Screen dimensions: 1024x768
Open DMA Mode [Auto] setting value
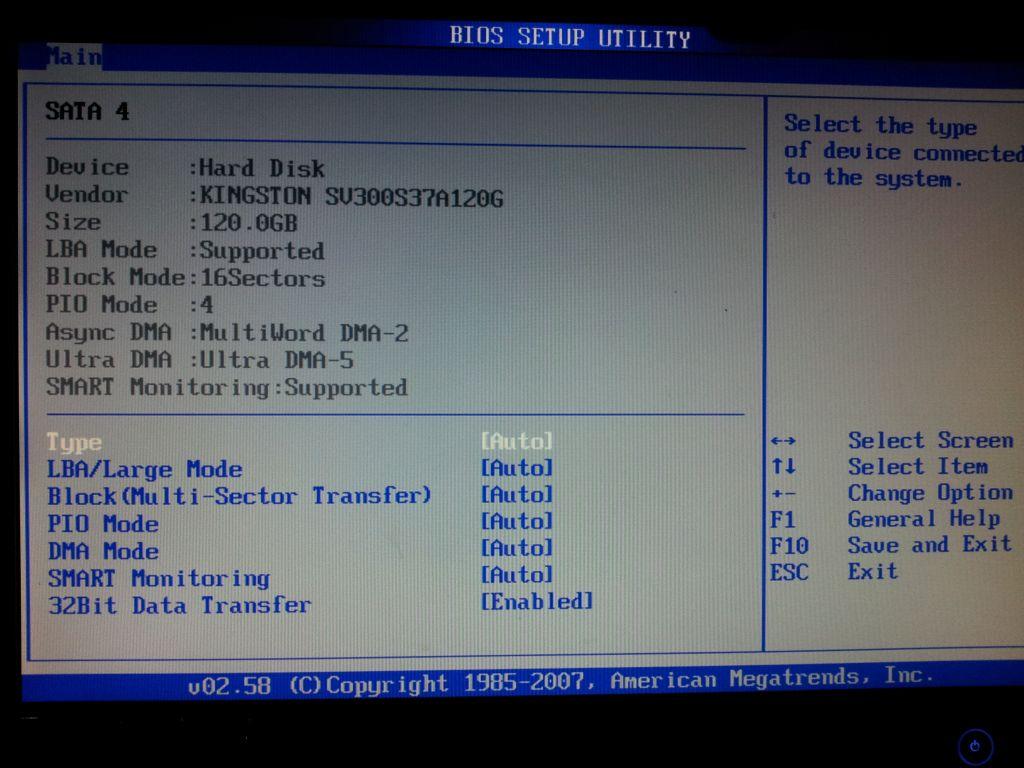517,549
